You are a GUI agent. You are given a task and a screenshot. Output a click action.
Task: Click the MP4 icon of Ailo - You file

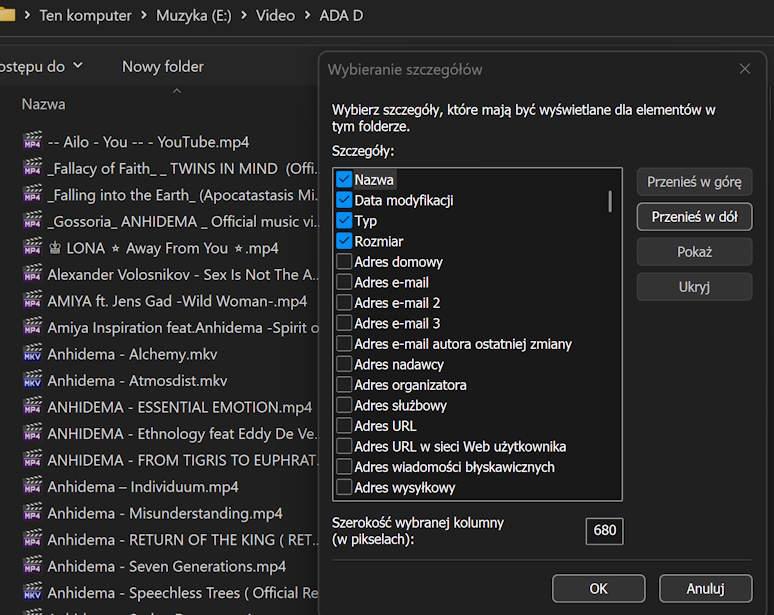(32, 142)
